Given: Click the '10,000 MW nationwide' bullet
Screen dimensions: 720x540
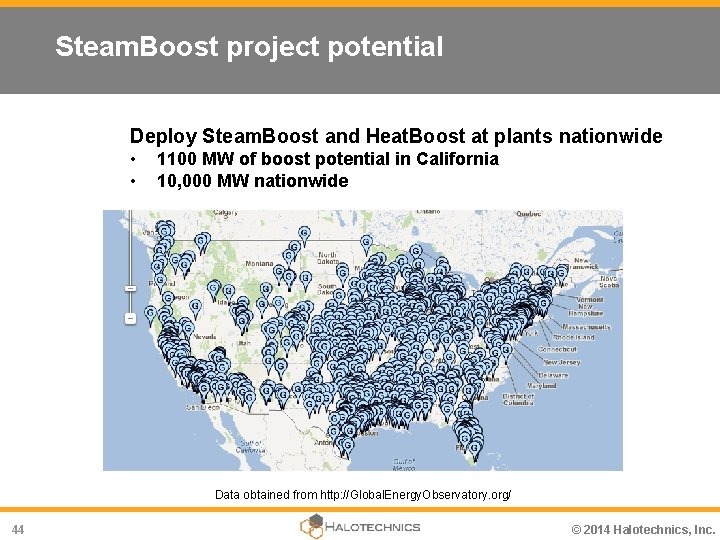Looking at the screenshot, I should tap(252, 180).
